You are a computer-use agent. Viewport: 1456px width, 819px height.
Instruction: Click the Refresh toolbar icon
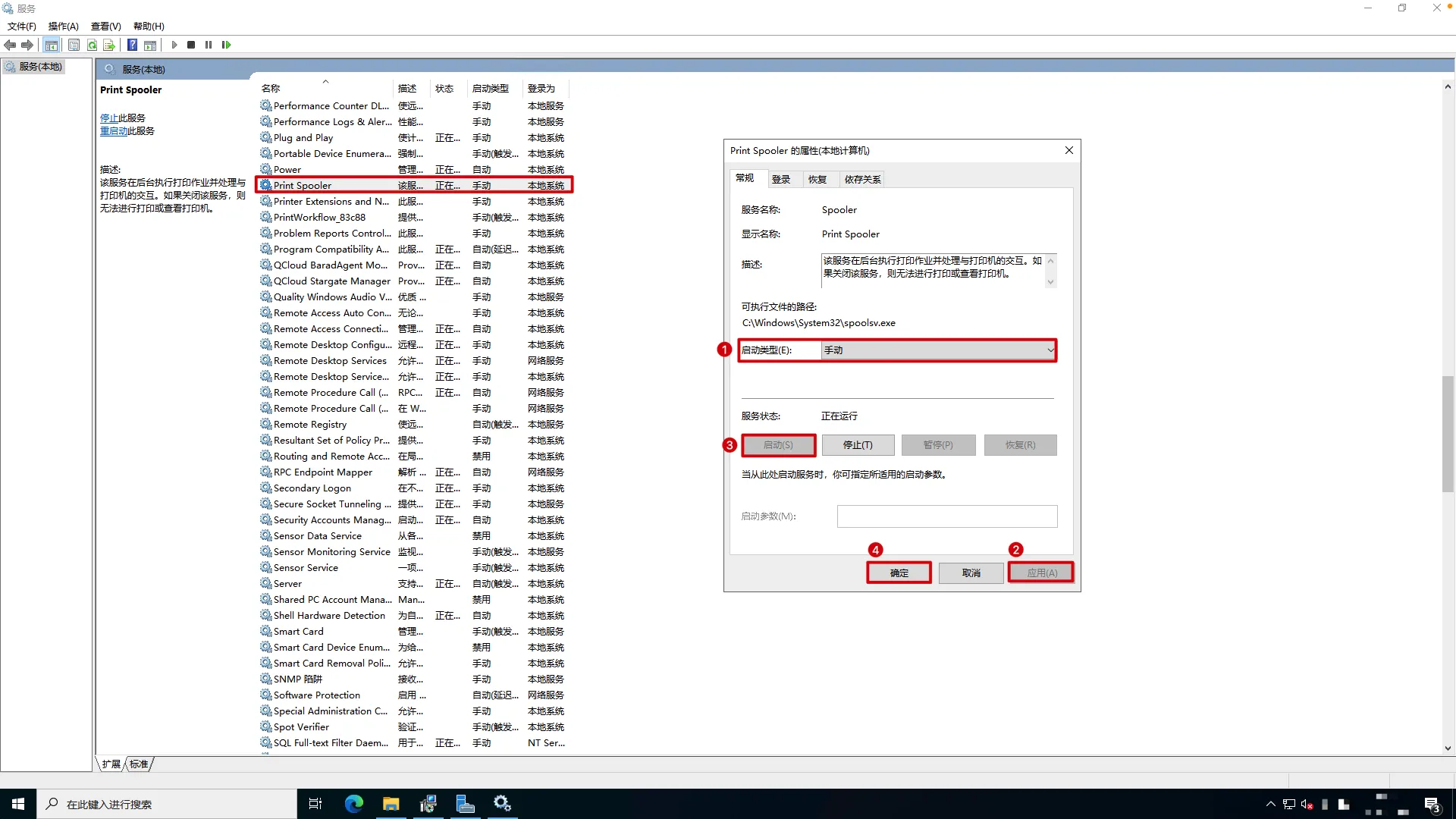[x=92, y=45]
